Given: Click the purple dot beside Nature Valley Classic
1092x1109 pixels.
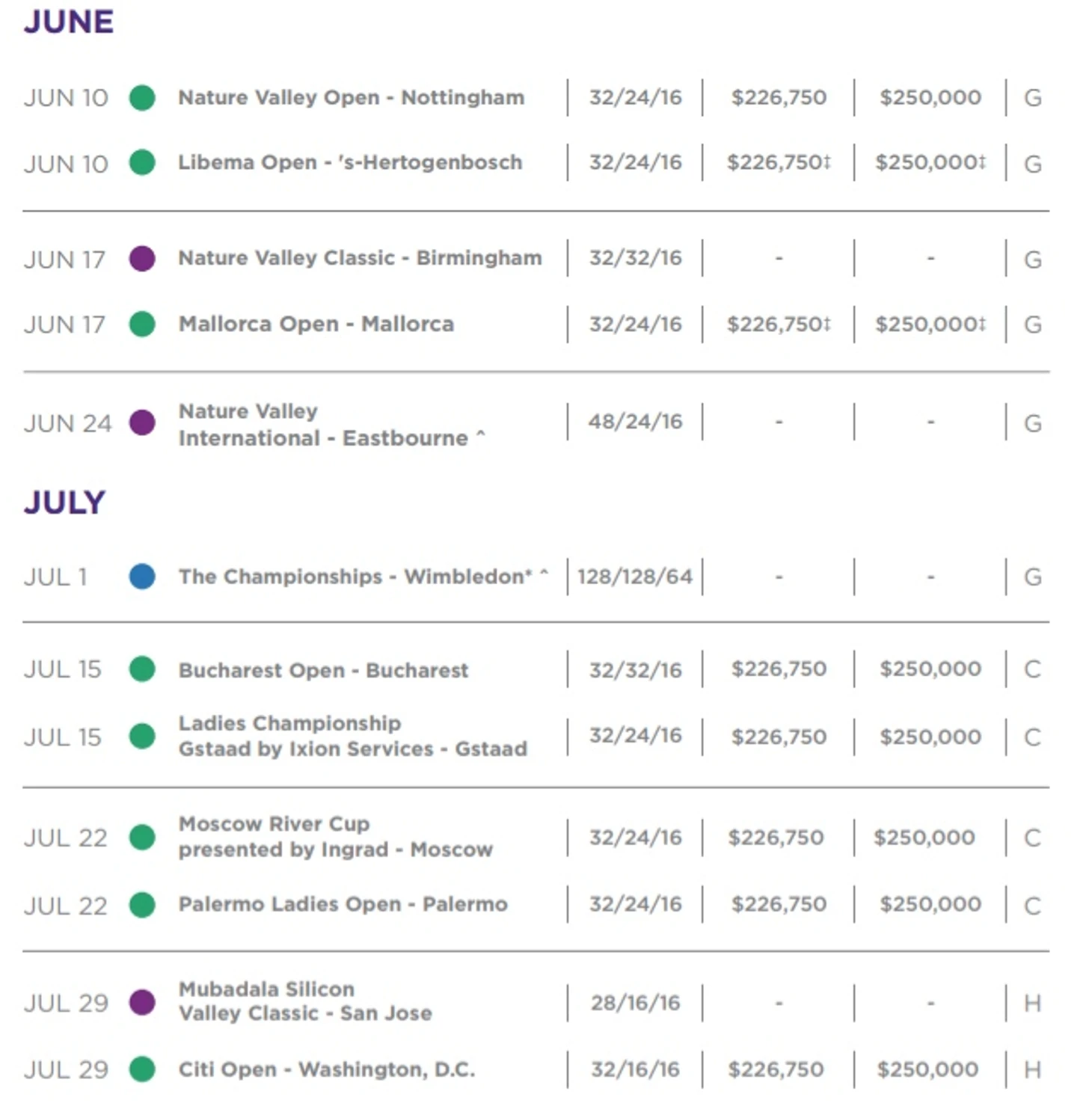Looking at the screenshot, I should pos(142,259).
